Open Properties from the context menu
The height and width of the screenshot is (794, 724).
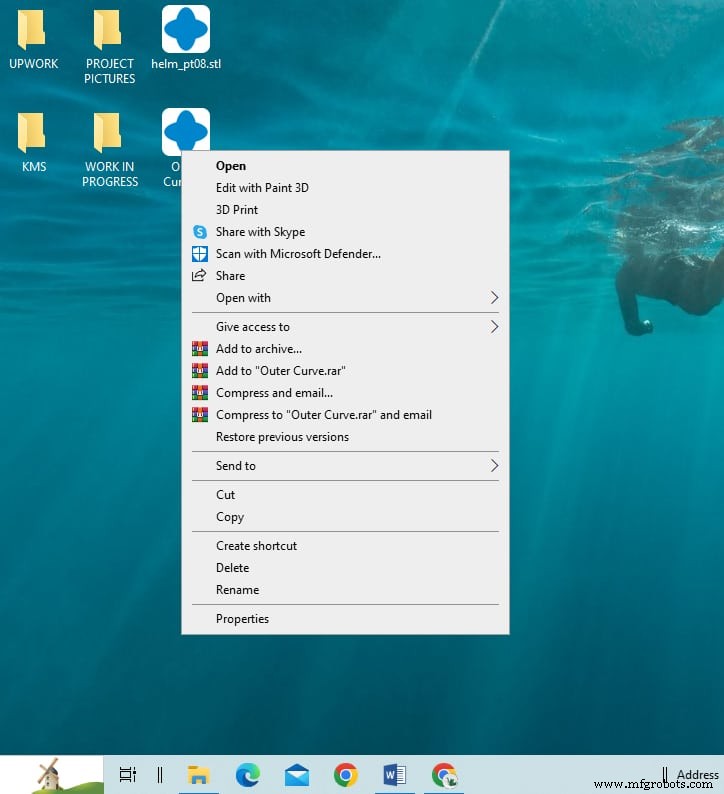(x=345, y=619)
